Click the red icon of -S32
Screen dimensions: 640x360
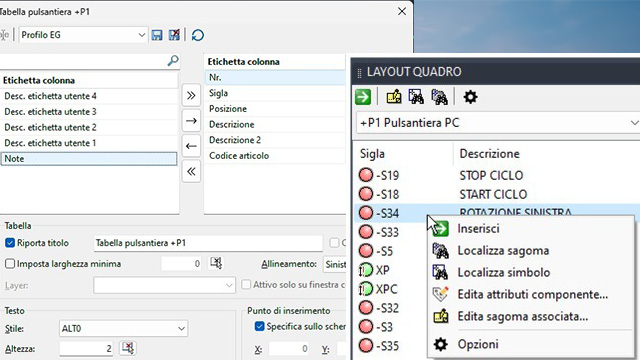[x=366, y=308]
